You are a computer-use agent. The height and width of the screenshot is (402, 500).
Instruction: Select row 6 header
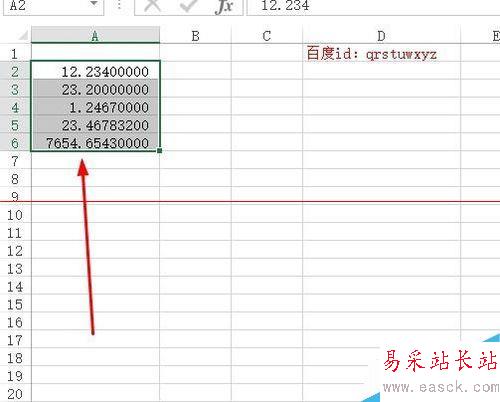tap(15, 143)
